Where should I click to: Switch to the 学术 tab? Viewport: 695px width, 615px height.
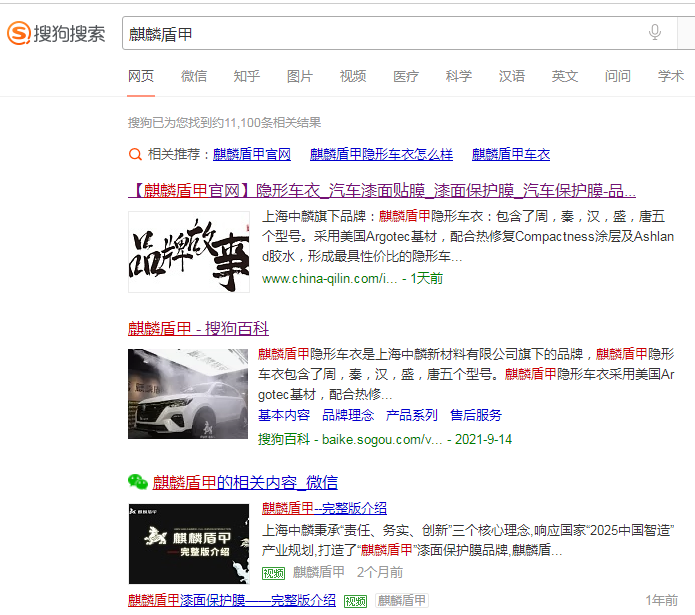point(671,76)
